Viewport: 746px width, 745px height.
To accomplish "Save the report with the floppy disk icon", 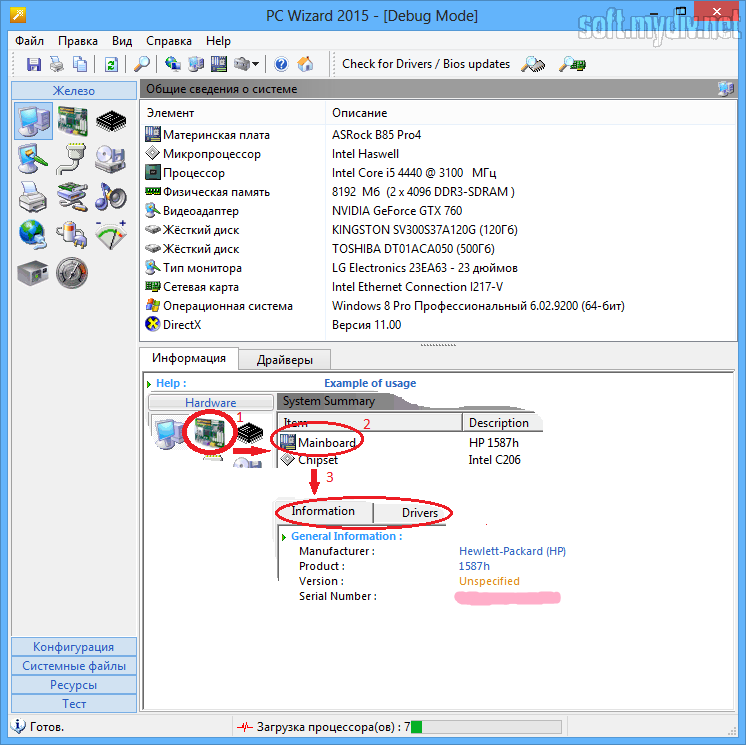I will click(33, 64).
